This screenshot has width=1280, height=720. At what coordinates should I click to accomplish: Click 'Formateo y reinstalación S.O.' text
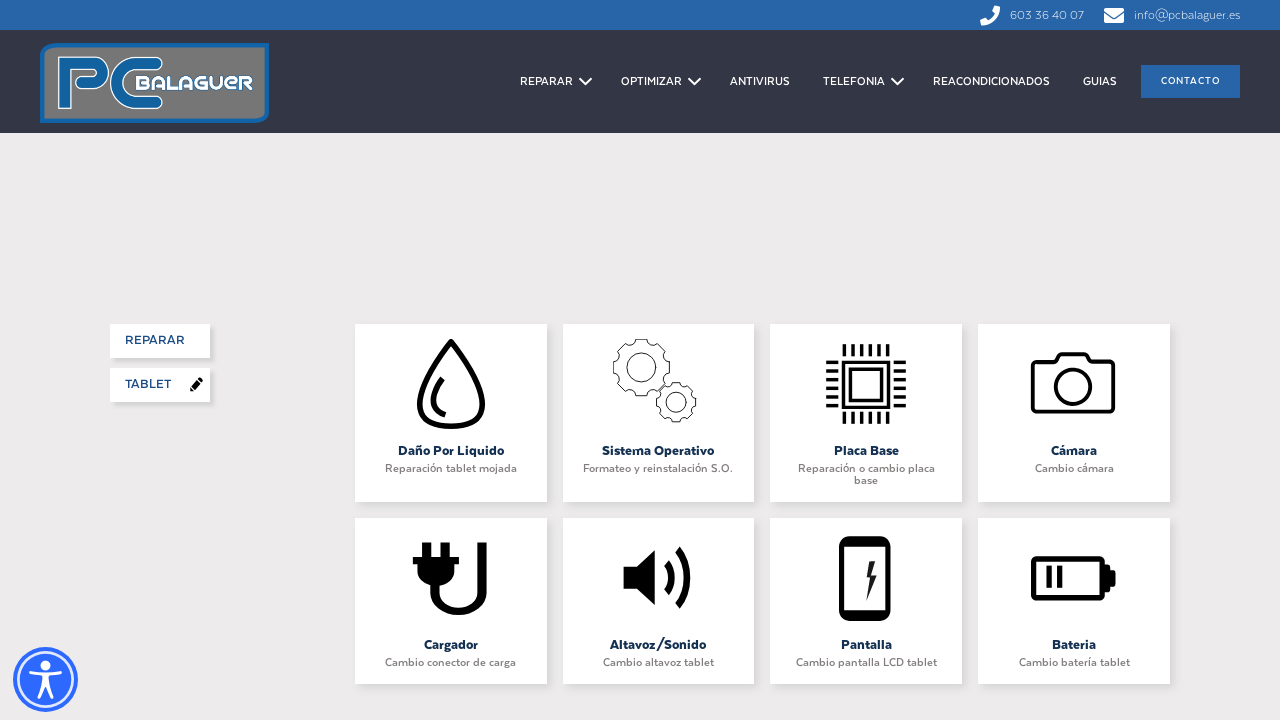(x=658, y=468)
